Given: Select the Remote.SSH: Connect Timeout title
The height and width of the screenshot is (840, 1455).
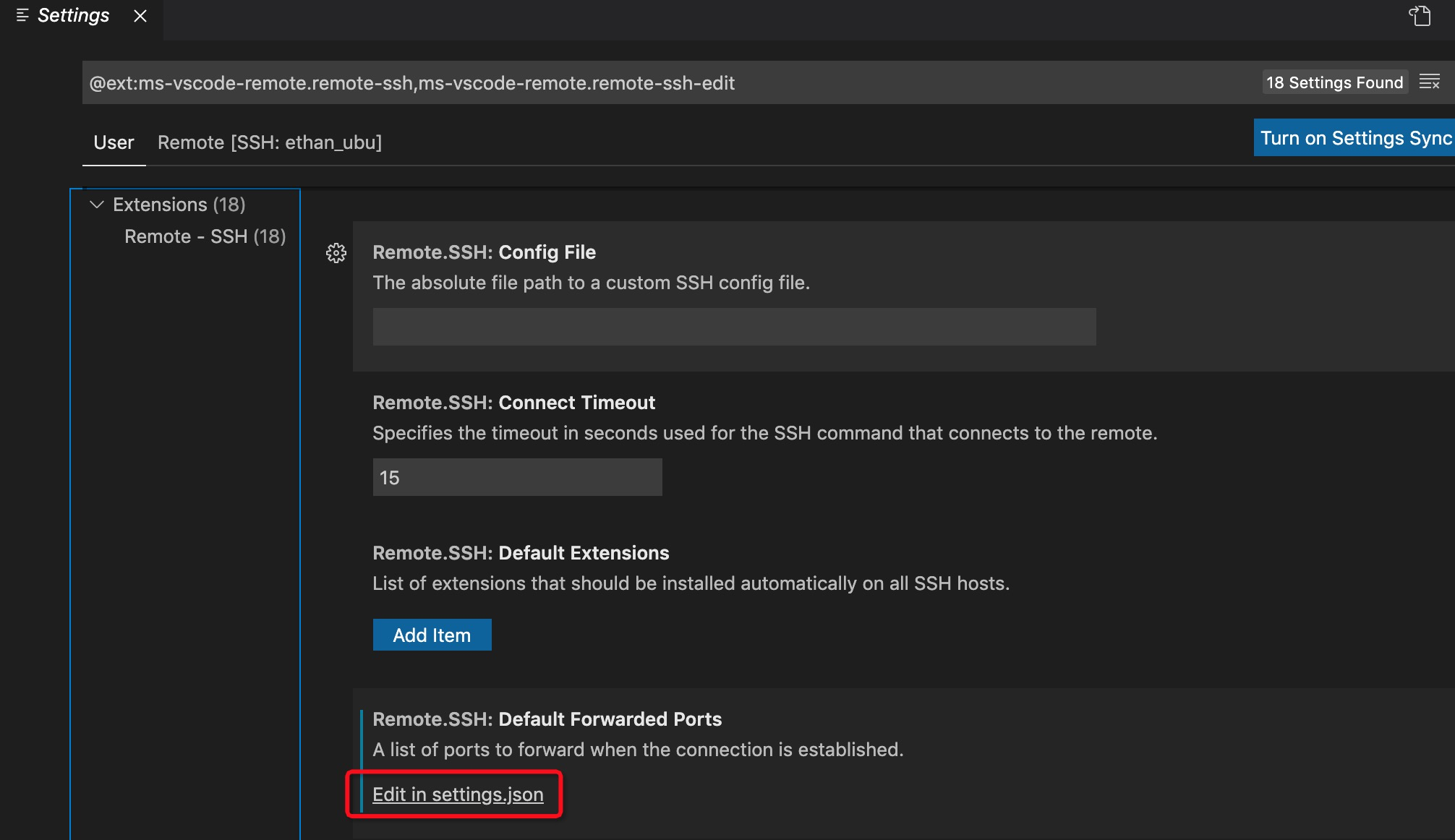Looking at the screenshot, I should pyautogui.click(x=513, y=403).
